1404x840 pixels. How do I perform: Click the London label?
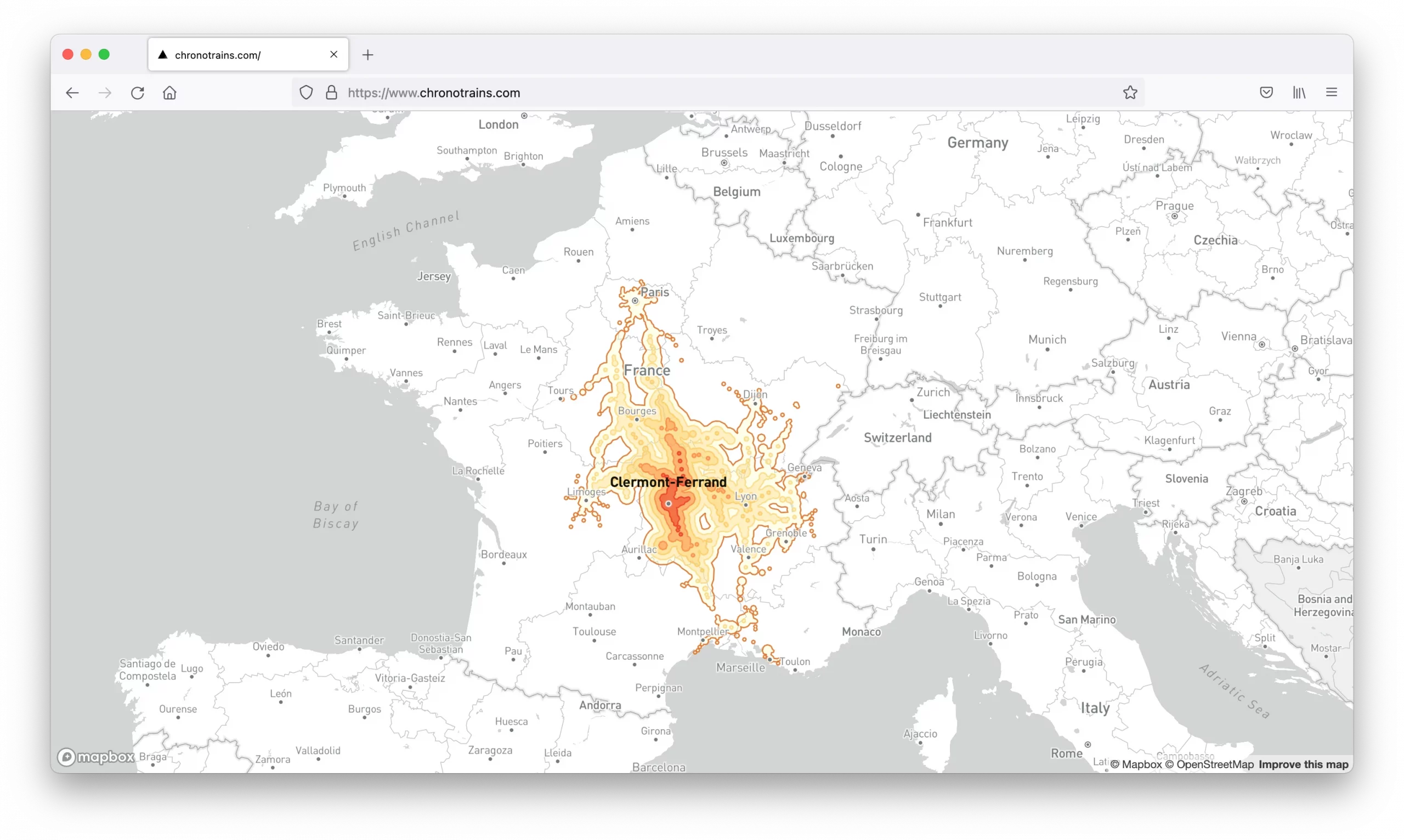tap(498, 124)
